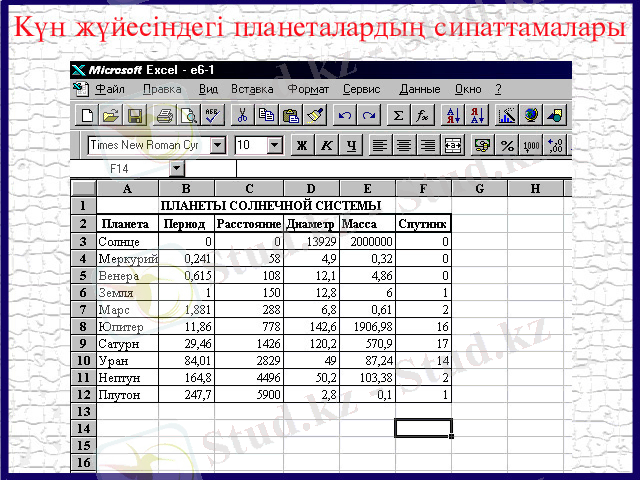Image resolution: width=640 pixels, height=480 pixels.
Task: Open the Name Box dropdown arrow
Action: [177, 168]
